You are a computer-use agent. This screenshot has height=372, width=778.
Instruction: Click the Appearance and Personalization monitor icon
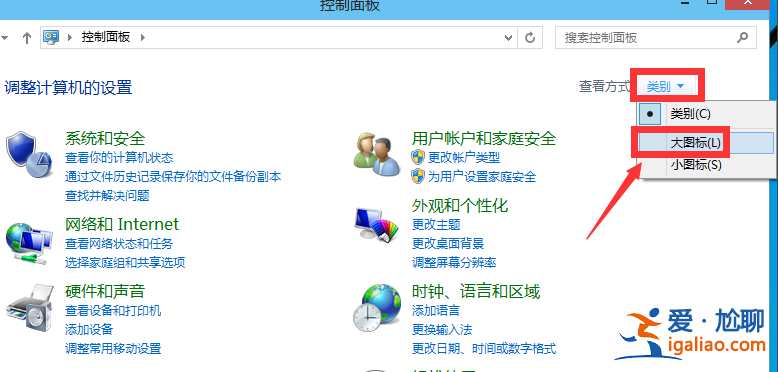coord(377,225)
